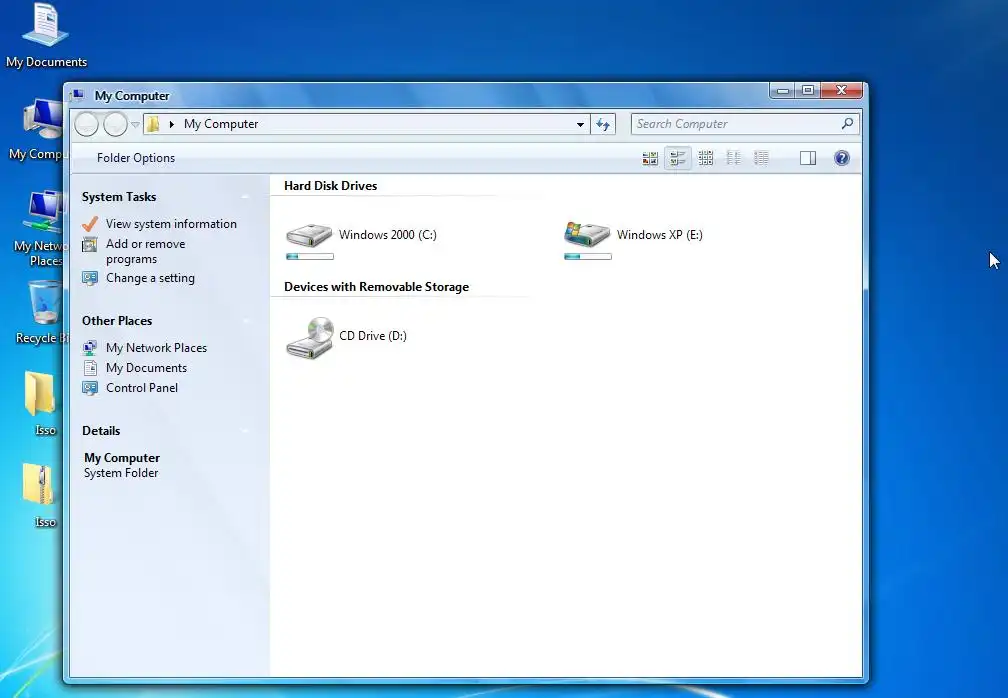Click the breadcrumb arrow before My Computer
Viewport: 1008px width, 698px height.
pos(171,124)
